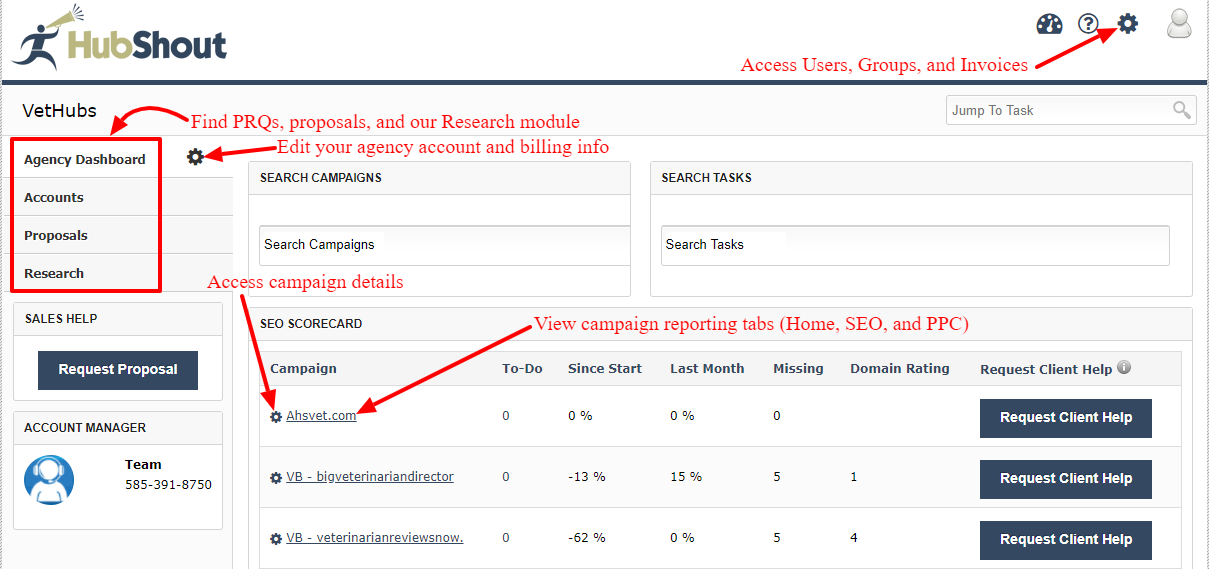Screen dimensions: 1209x569
Task: Open the Ahsvet.com campaign link
Action: pyautogui.click(x=321, y=416)
